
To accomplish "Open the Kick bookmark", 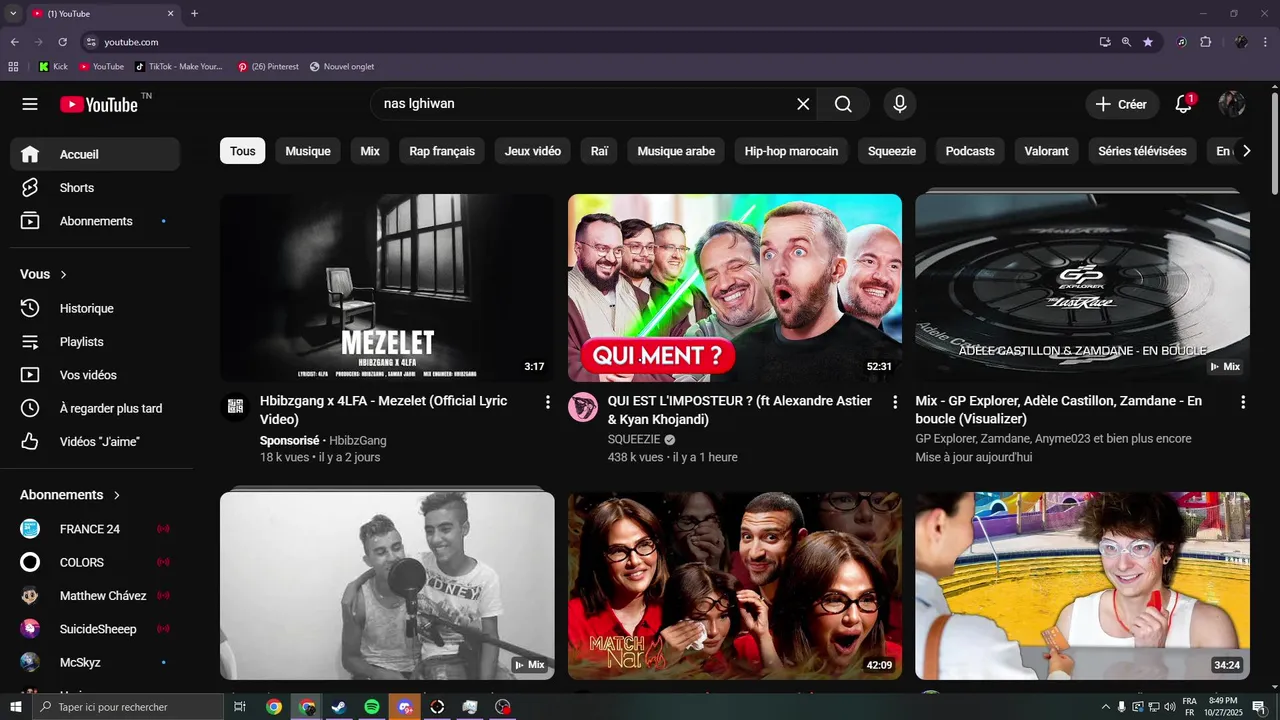I will coord(53,67).
